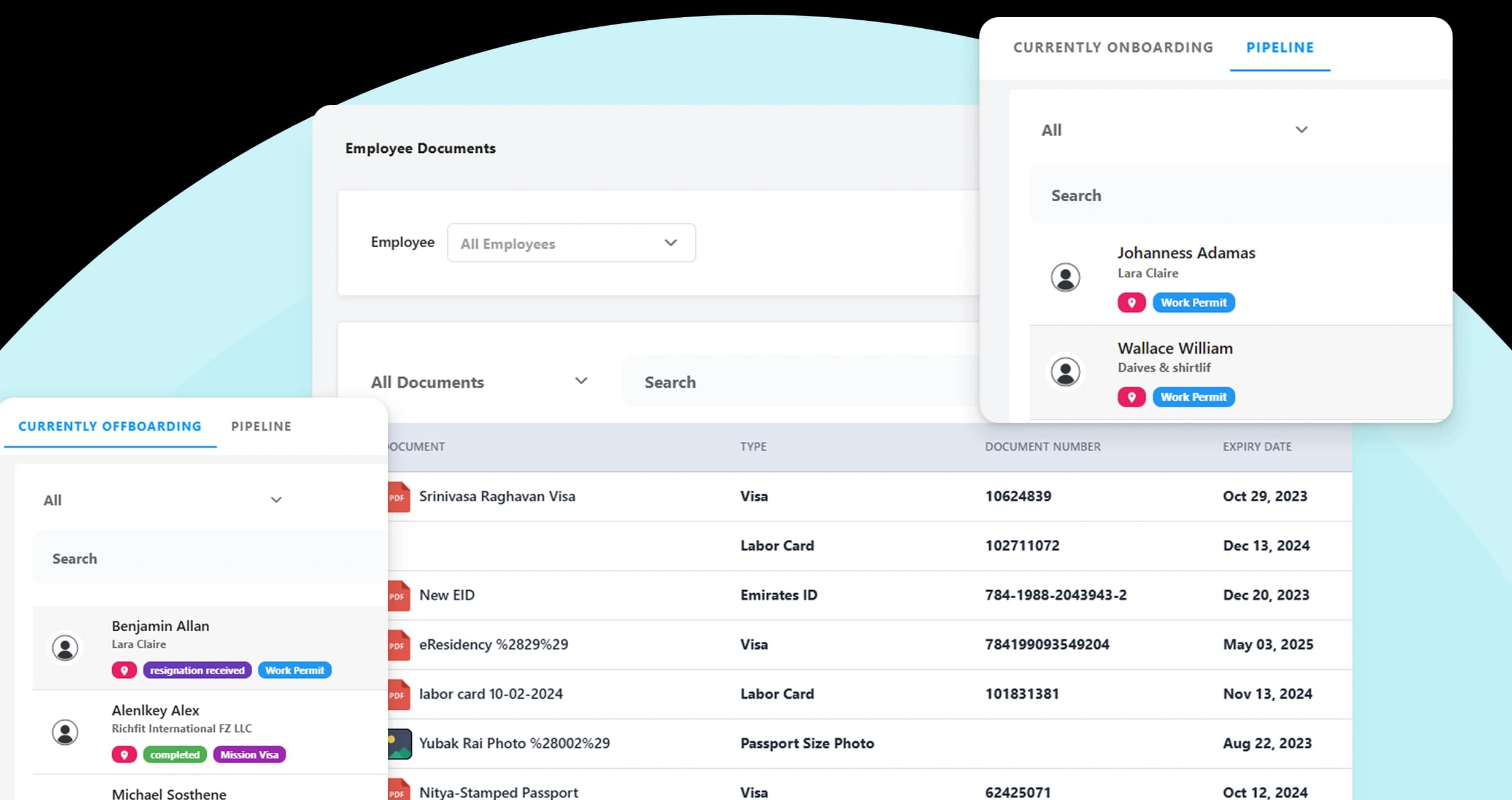
Task: Open Johanness Adamas entry
Action: (x=1240, y=277)
